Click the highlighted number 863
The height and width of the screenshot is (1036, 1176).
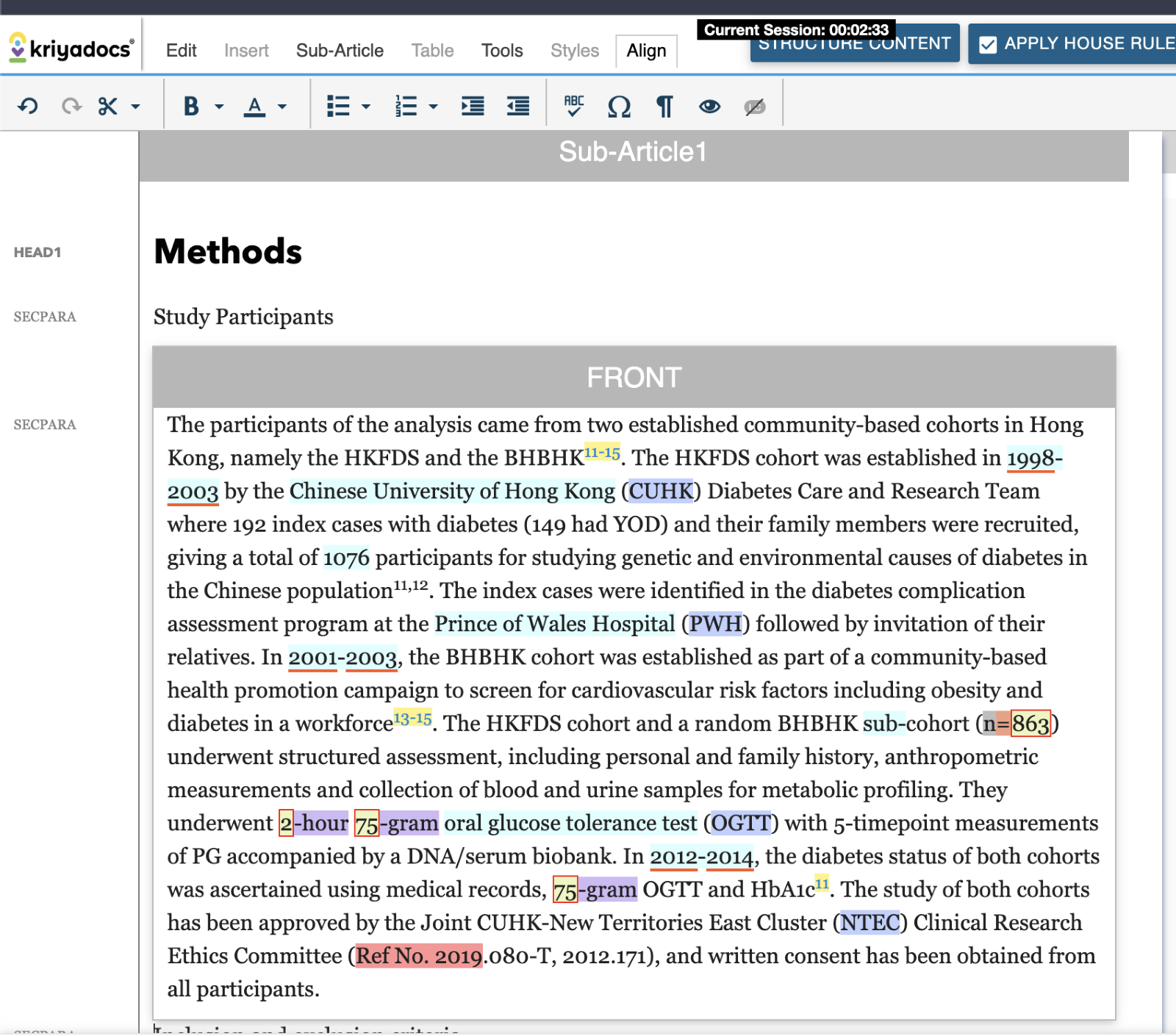1030,724
